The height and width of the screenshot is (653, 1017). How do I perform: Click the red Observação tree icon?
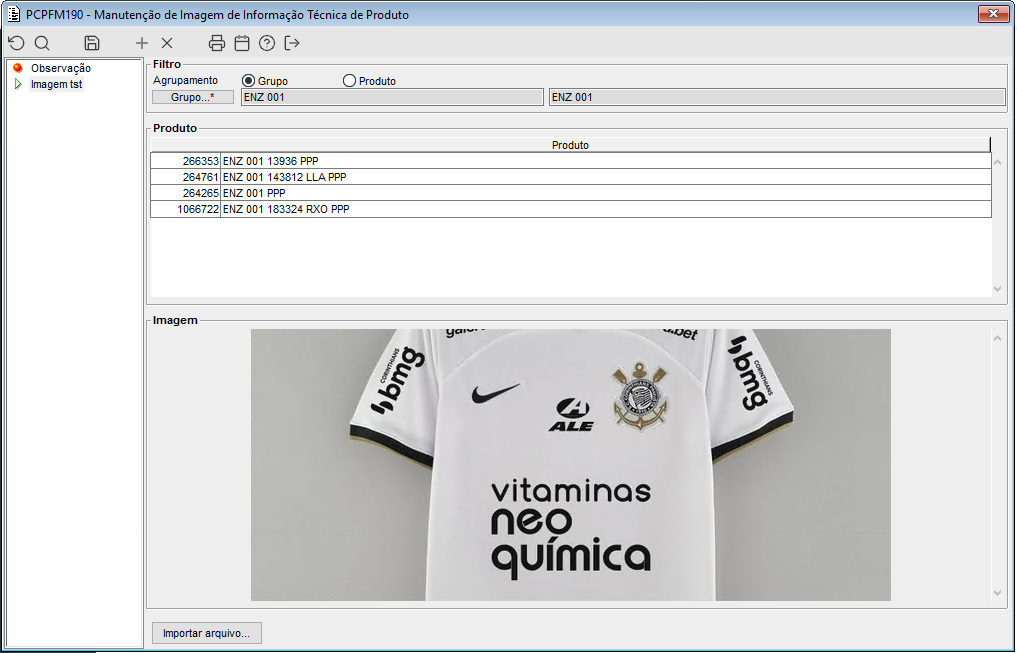click(18, 68)
